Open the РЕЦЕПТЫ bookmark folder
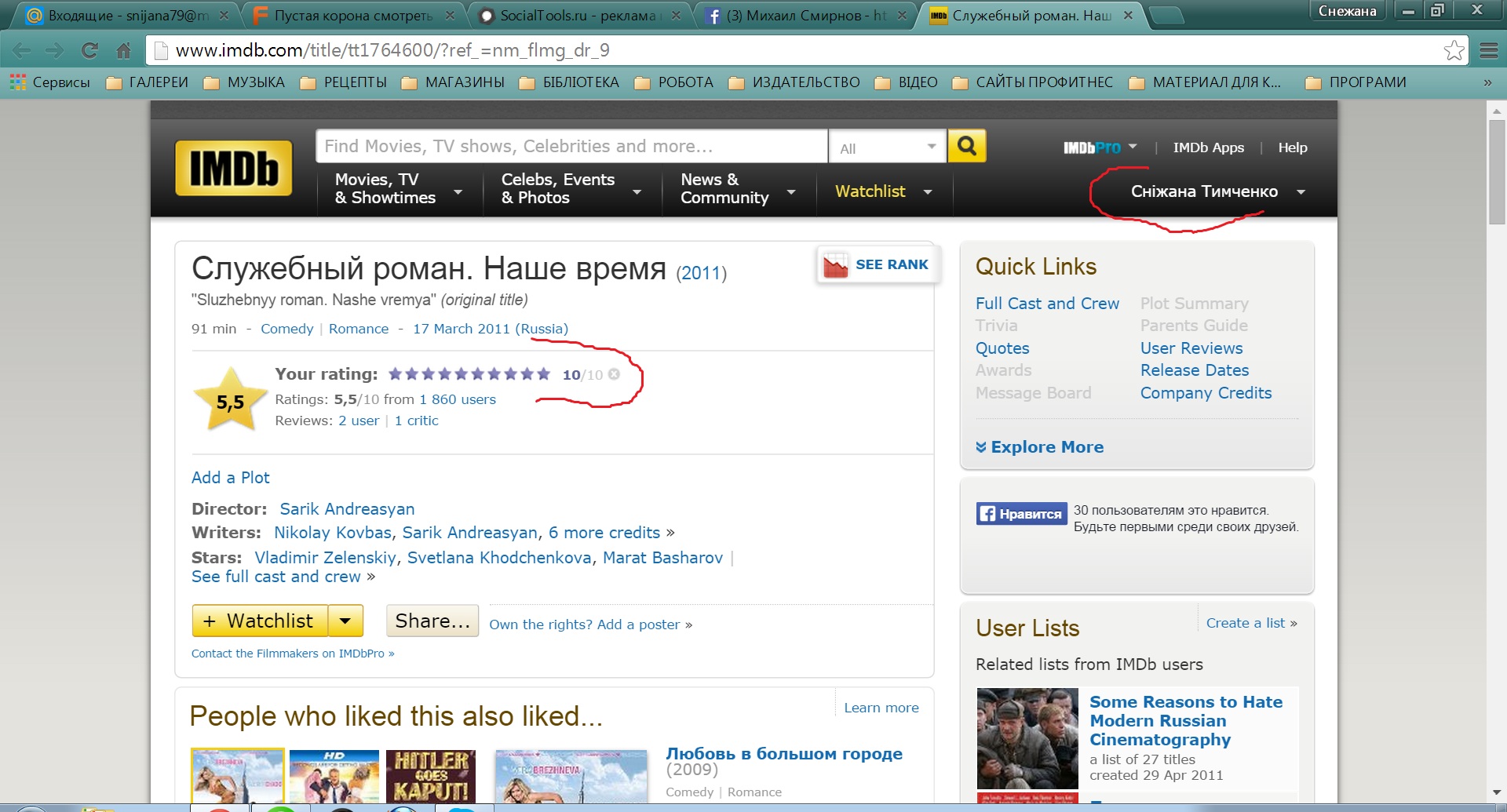 point(344,82)
